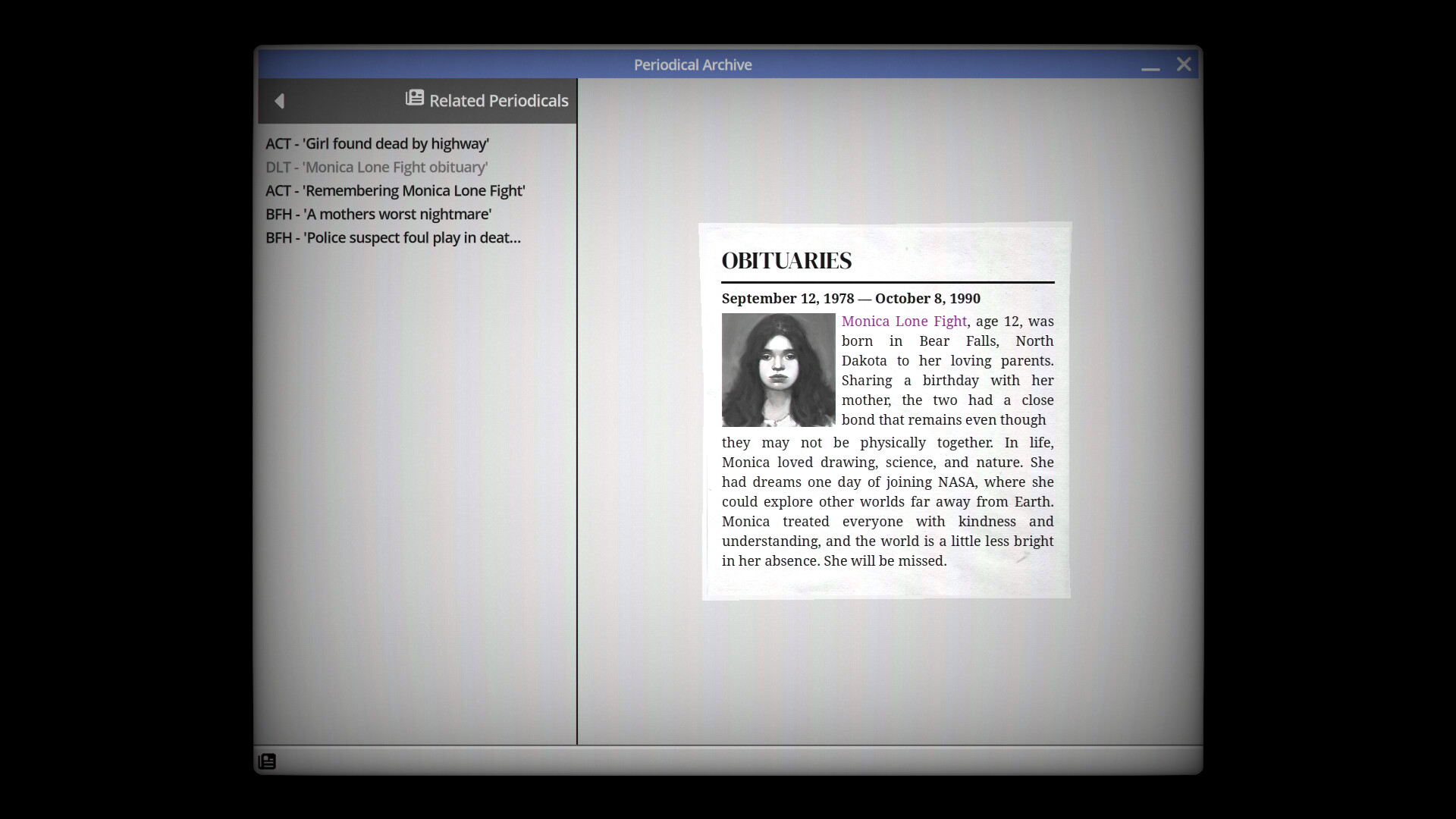Close the Periodical Archive window
This screenshot has width=1456, height=819.
(1183, 64)
